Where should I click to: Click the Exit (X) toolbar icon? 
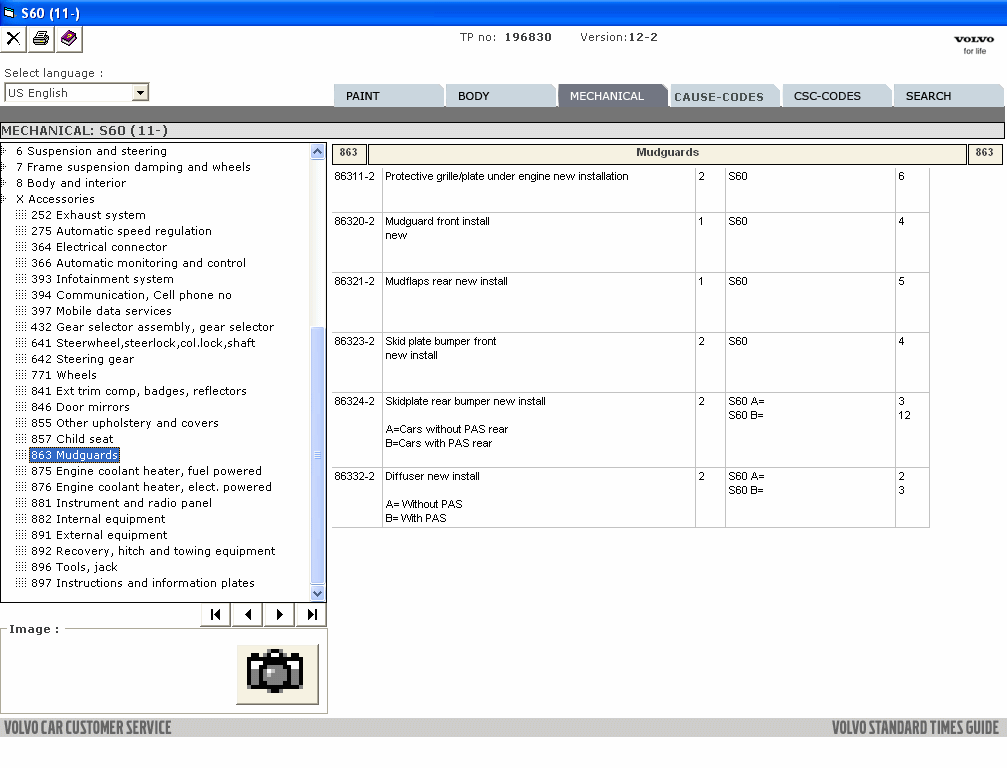(14, 39)
